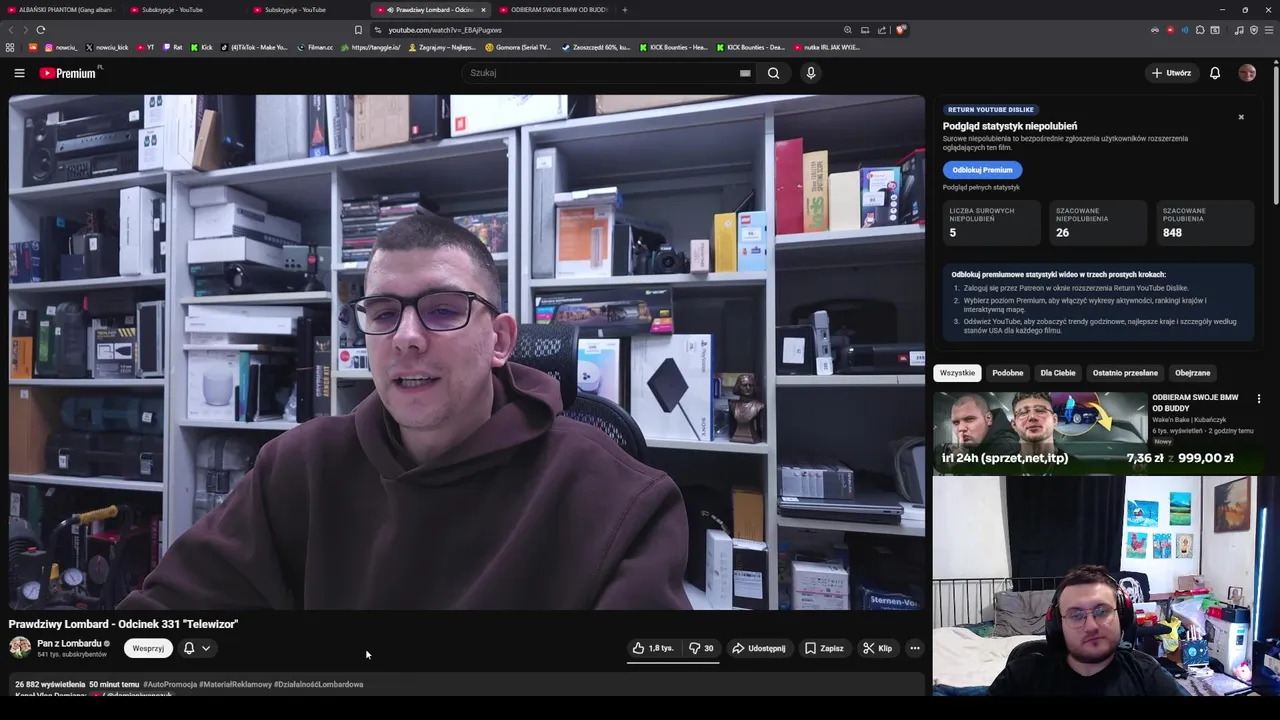The width and height of the screenshot is (1280, 720).
Task: Open Pan z Lombardu channel avatar
Action: tap(20, 647)
